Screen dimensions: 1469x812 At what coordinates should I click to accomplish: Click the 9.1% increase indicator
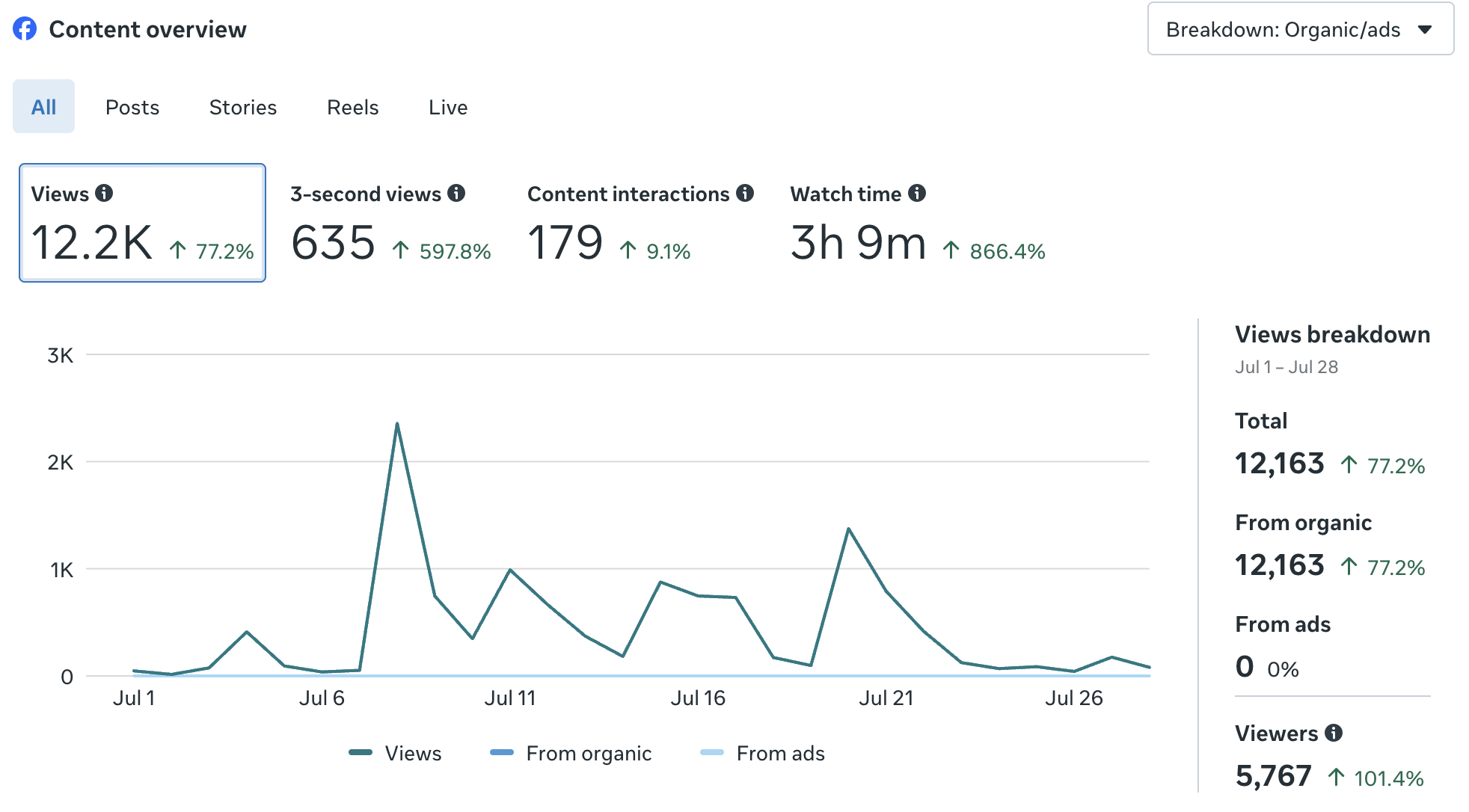coord(655,251)
